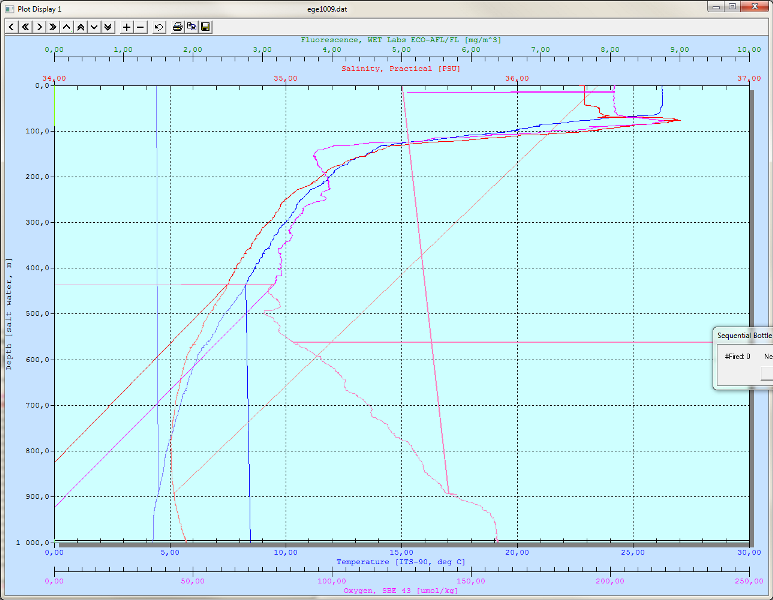This screenshot has height=600, width=773.
Task: Close the Plot Display 1 window
Action: tap(756, 7)
